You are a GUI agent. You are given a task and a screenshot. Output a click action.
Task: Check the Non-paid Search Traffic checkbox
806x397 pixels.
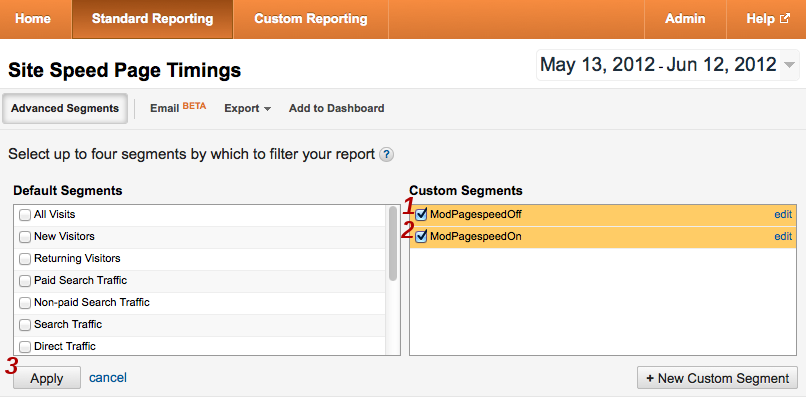(25, 303)
